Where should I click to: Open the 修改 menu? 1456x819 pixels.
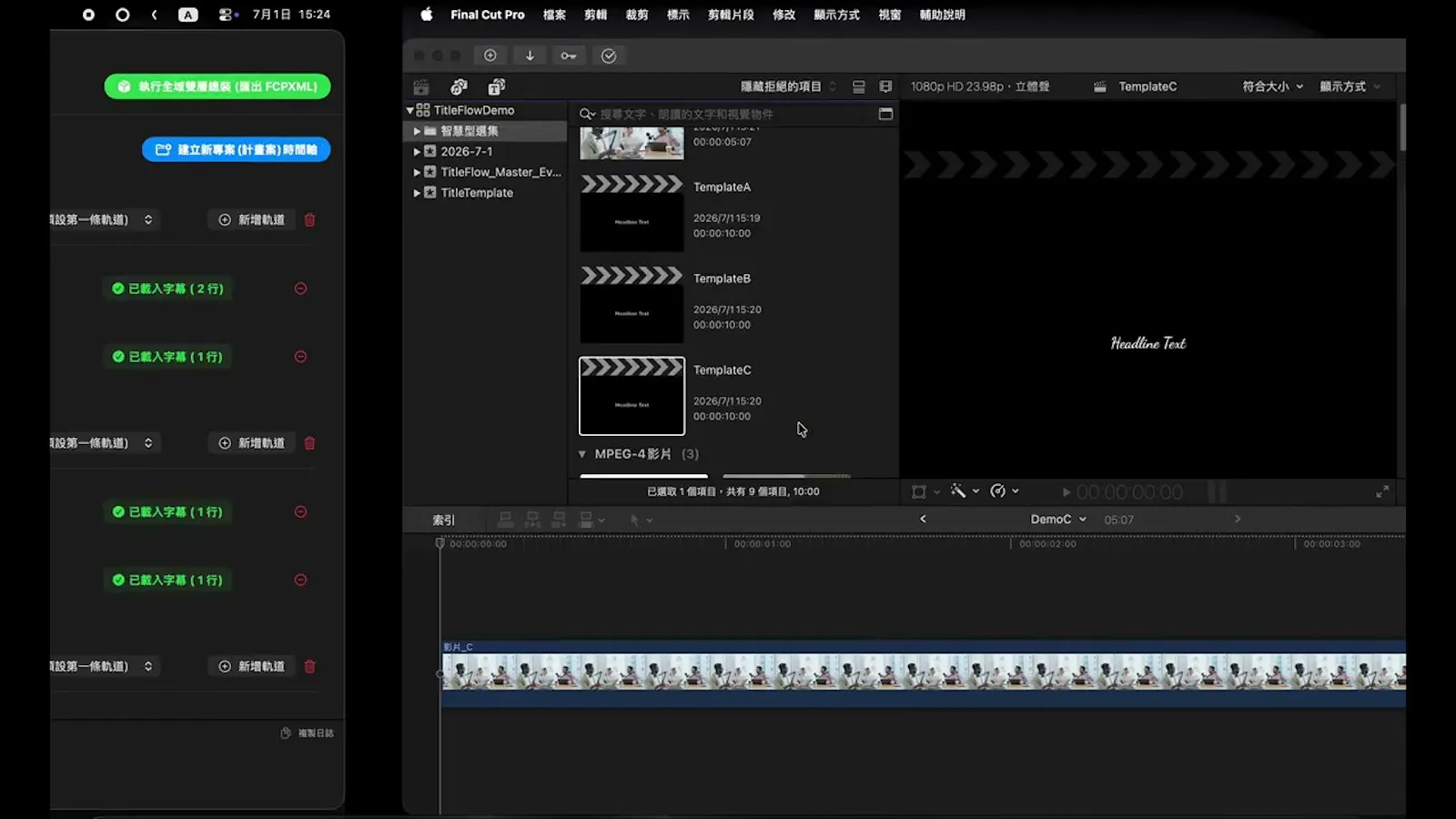[784, 15]
